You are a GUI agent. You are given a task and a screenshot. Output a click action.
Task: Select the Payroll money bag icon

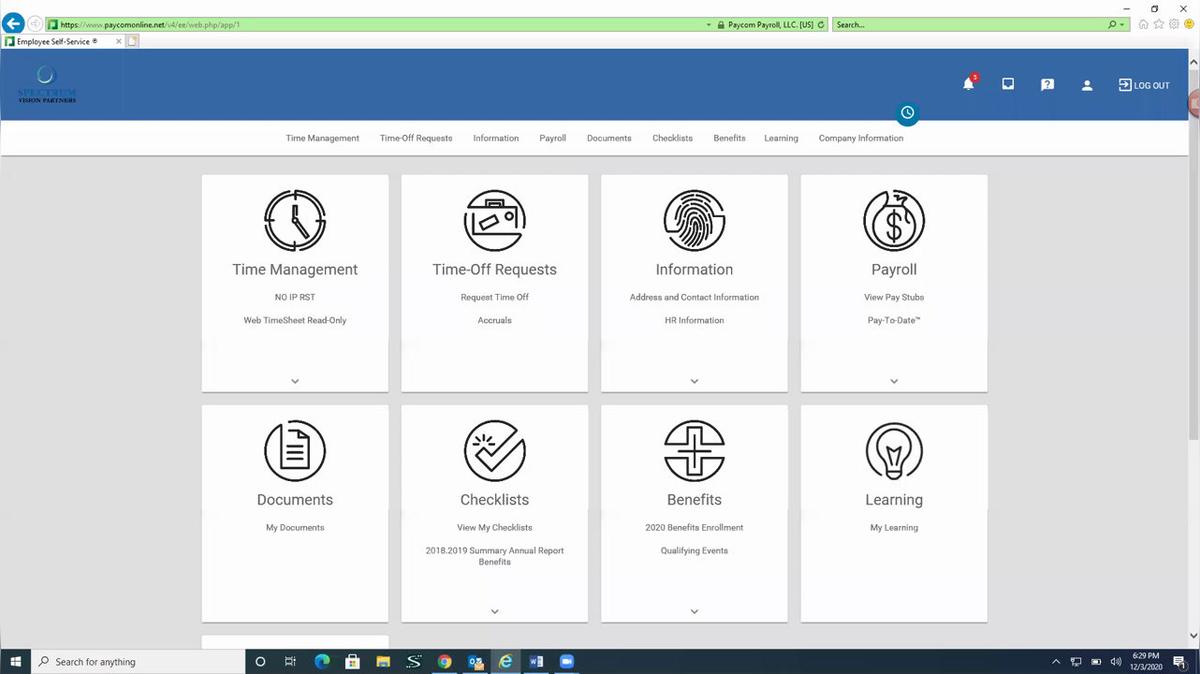point(893,220)
